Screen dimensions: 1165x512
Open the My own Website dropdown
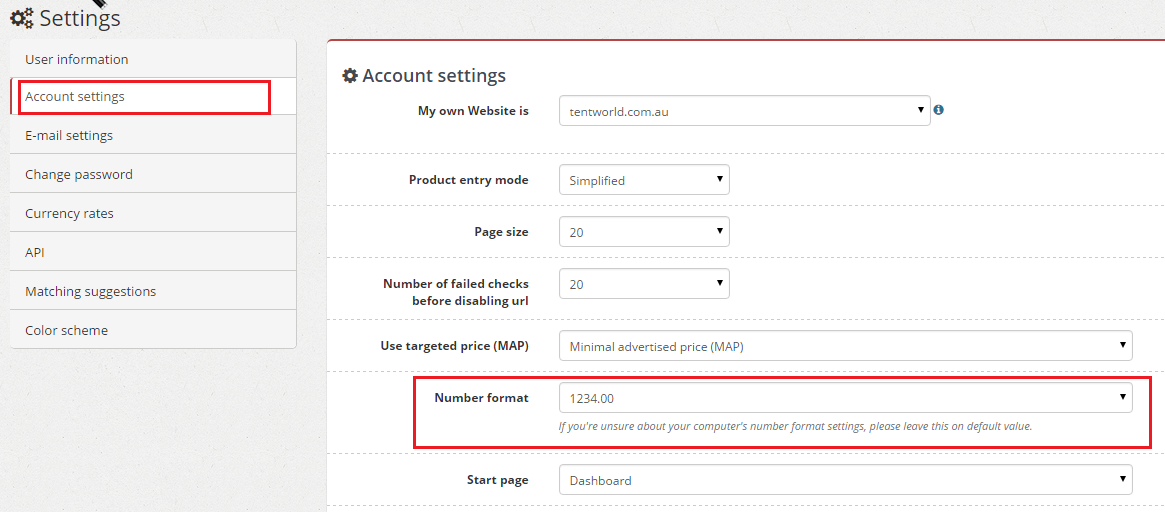[744, 110]
